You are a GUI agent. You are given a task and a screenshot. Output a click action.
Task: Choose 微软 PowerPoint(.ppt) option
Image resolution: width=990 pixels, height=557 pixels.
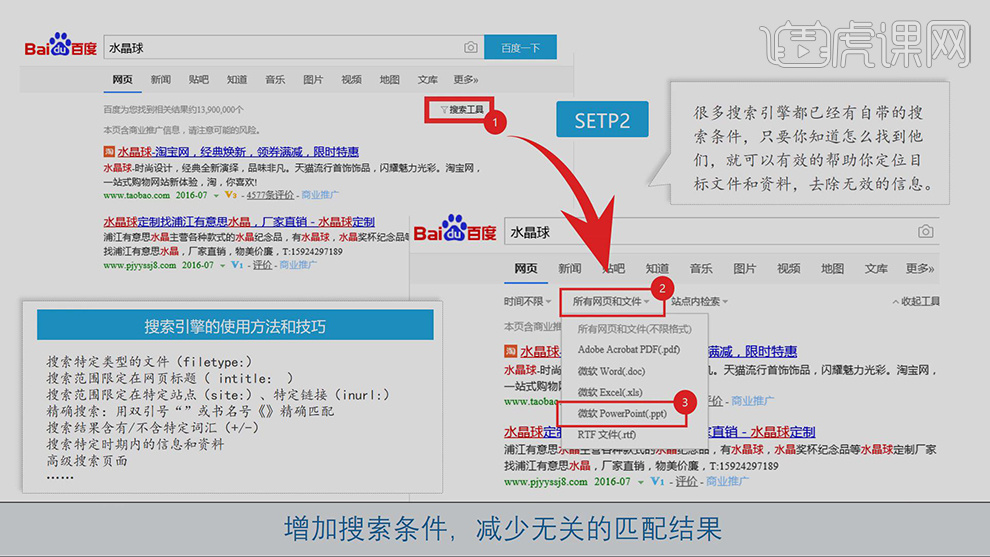coord(622,414)
